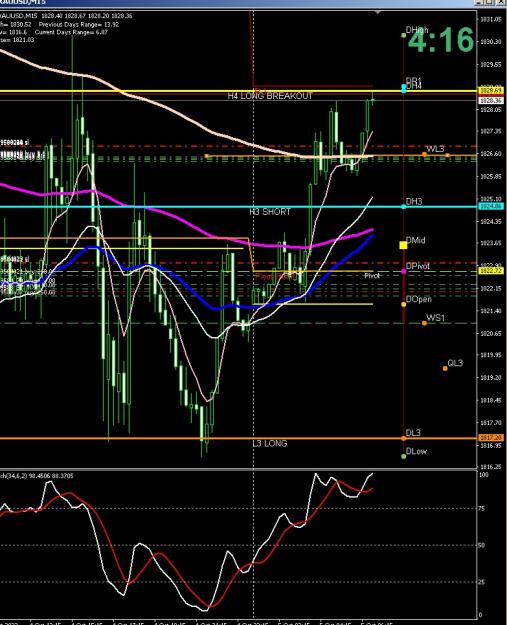Click the cyan DH3 price tag on axis
Image resolution: width=507 pixels, height=625 pixels.
point(491,206)
